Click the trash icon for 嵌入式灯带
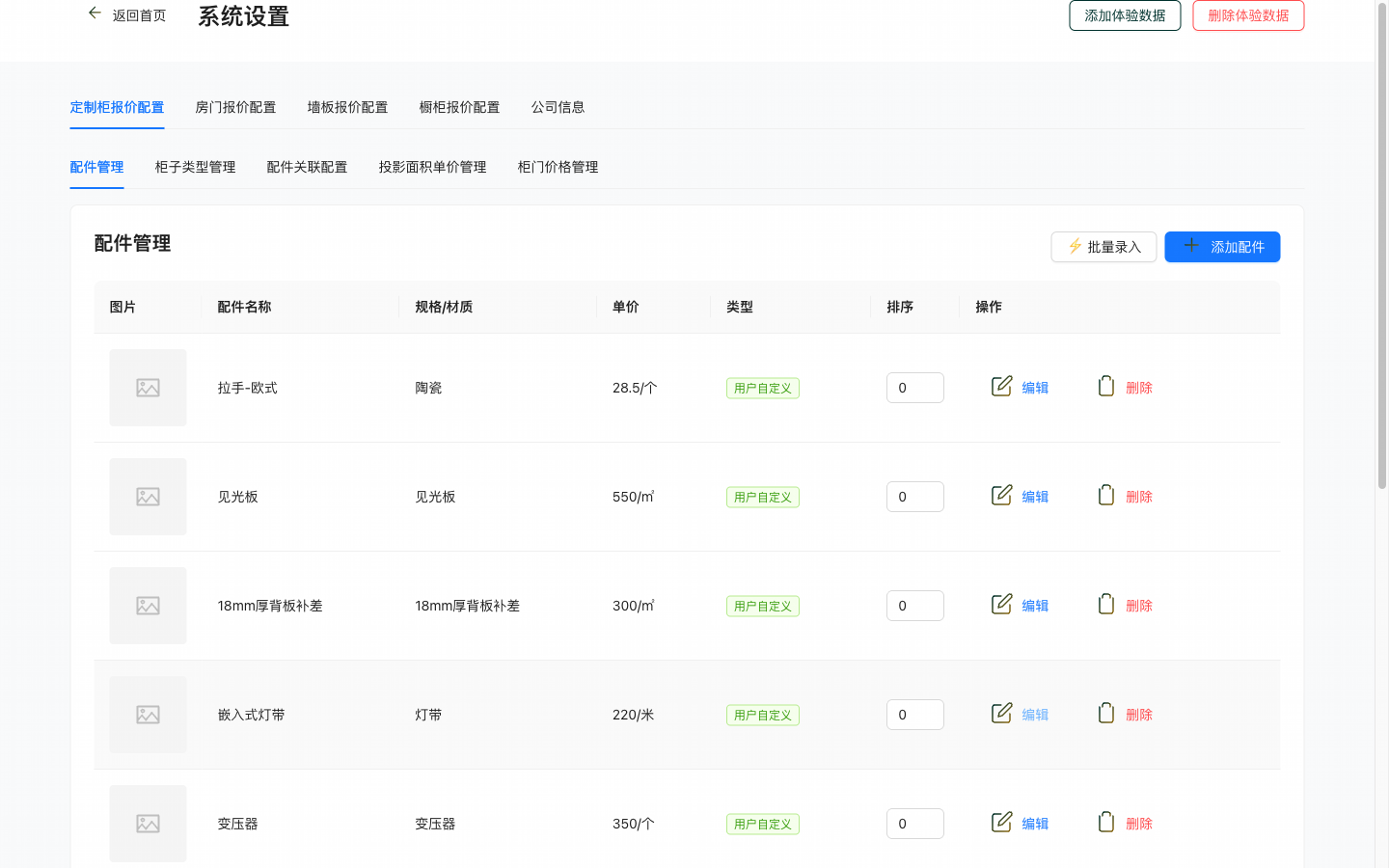The height and width of the screenshot is (868, 1389). tap(1106, 713)
